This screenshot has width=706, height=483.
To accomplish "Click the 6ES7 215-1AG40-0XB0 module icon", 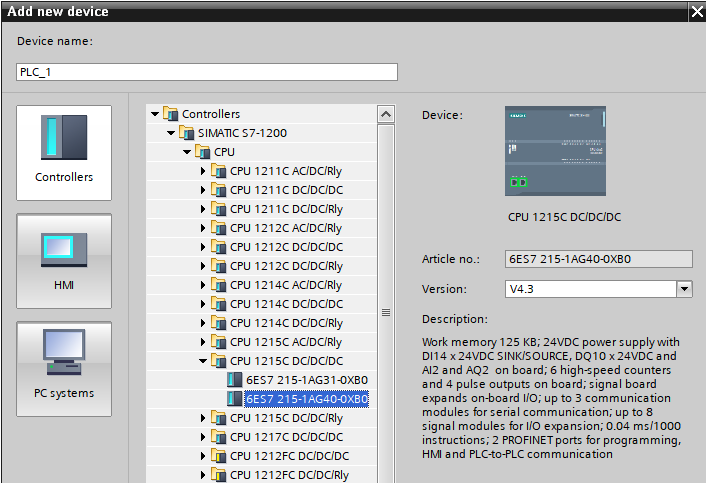I will 235,399.
